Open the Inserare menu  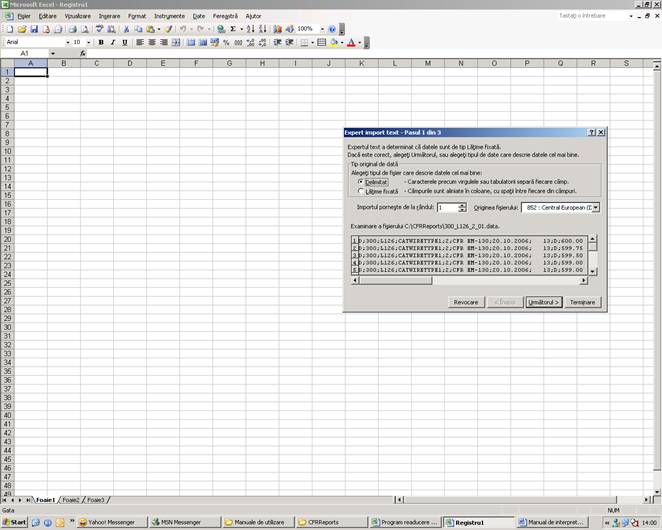coord(109,16)
